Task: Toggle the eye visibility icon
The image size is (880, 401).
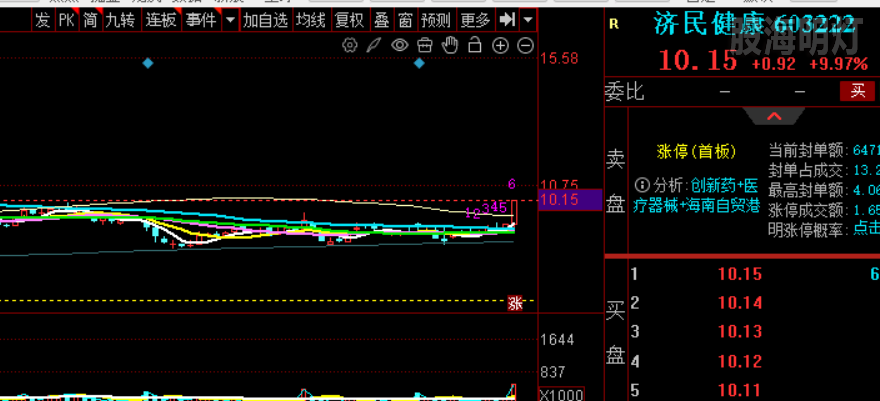Action: pos(399,45)
